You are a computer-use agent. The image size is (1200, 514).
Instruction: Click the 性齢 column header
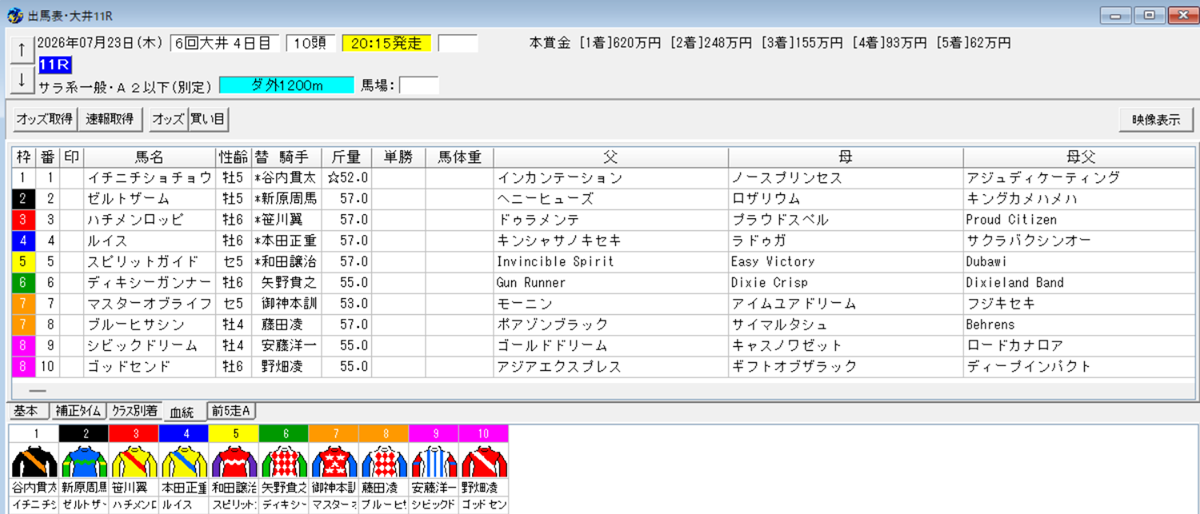pyautogui.click(x=233, y=157)
